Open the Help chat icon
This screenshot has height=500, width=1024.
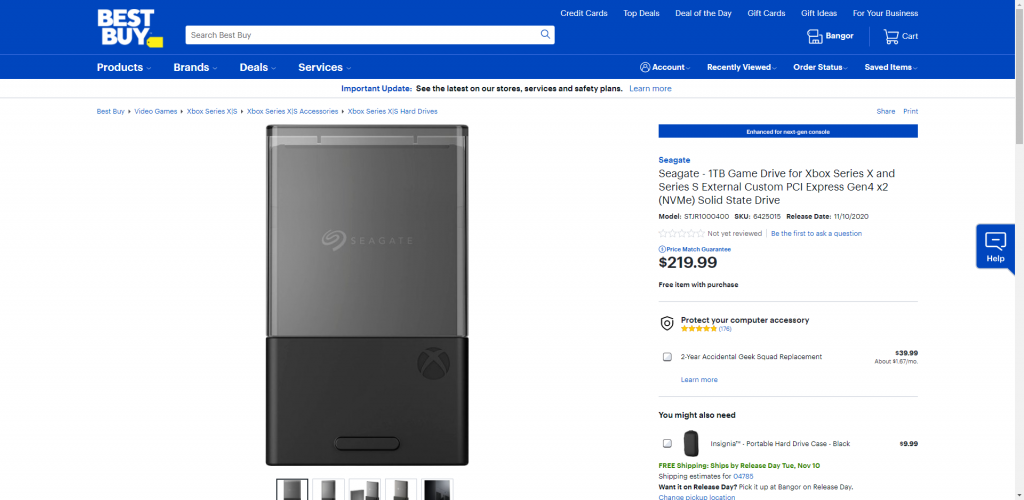tap(995, 241)
